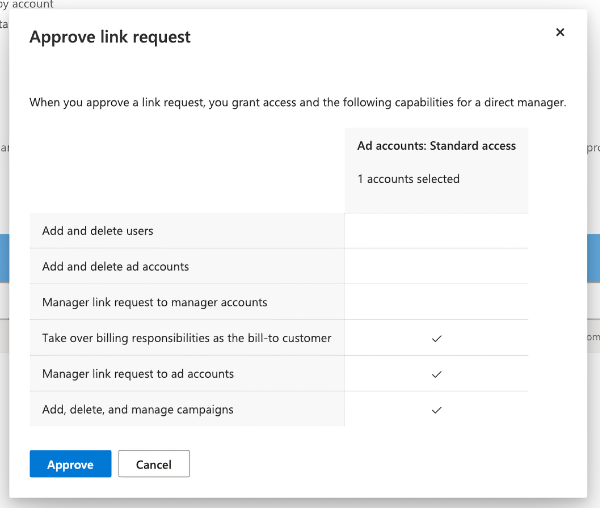Select 'Manager link request to manager accounts' row

(155, 302)
